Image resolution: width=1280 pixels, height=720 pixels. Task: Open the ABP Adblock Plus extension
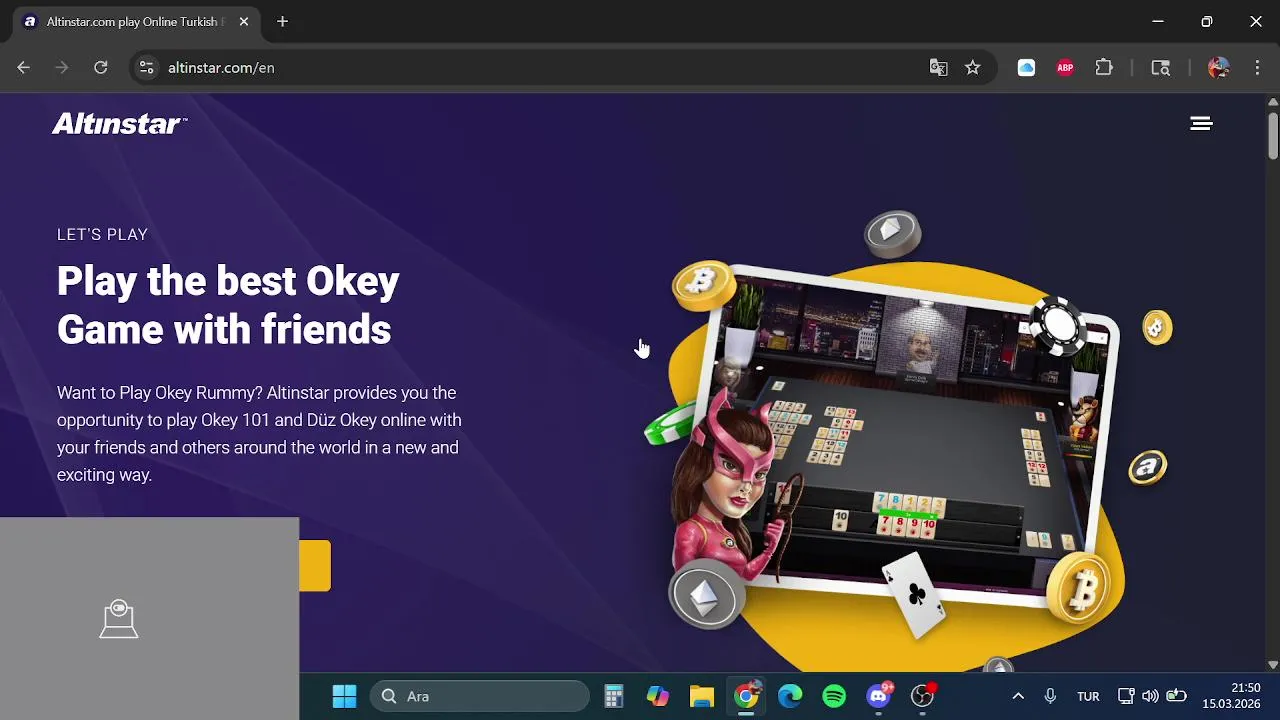pos(1065,67)
